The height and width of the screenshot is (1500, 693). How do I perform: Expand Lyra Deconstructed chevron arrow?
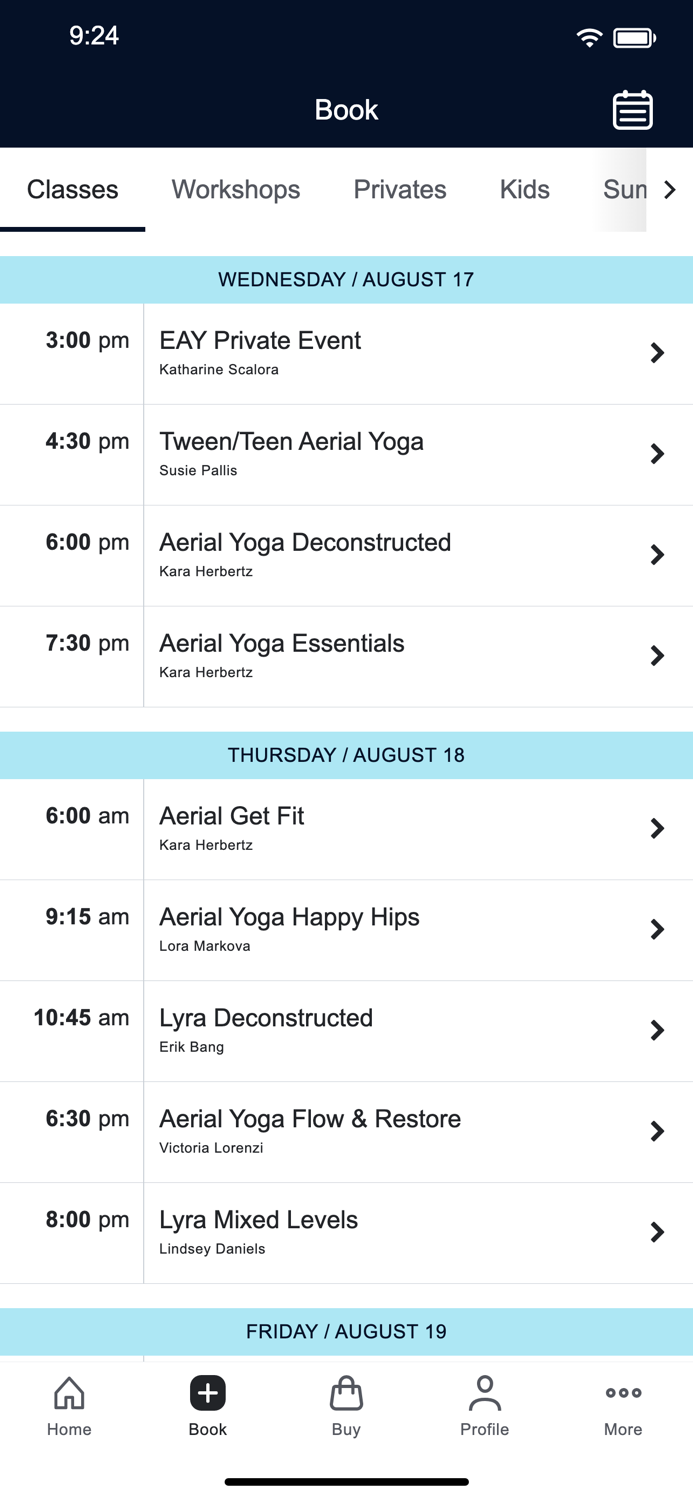click(657, 1030)
